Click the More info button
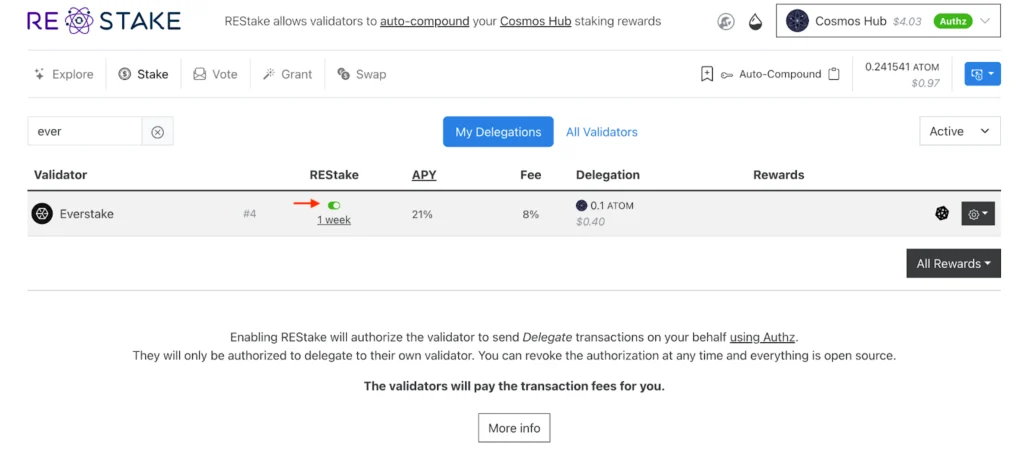 514,428
